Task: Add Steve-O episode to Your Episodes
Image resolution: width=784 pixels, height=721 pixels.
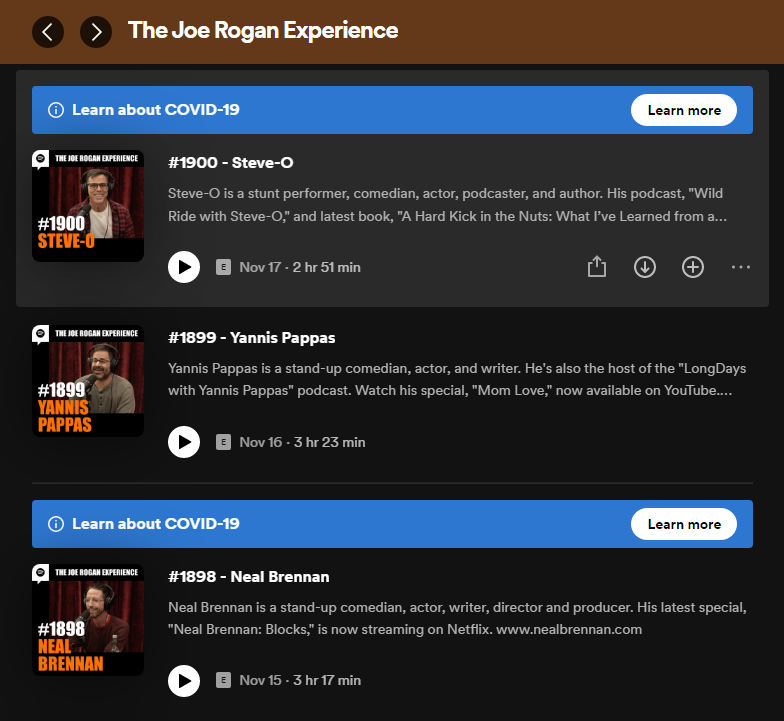Action: pyautogui.click(x=693, y=267)
